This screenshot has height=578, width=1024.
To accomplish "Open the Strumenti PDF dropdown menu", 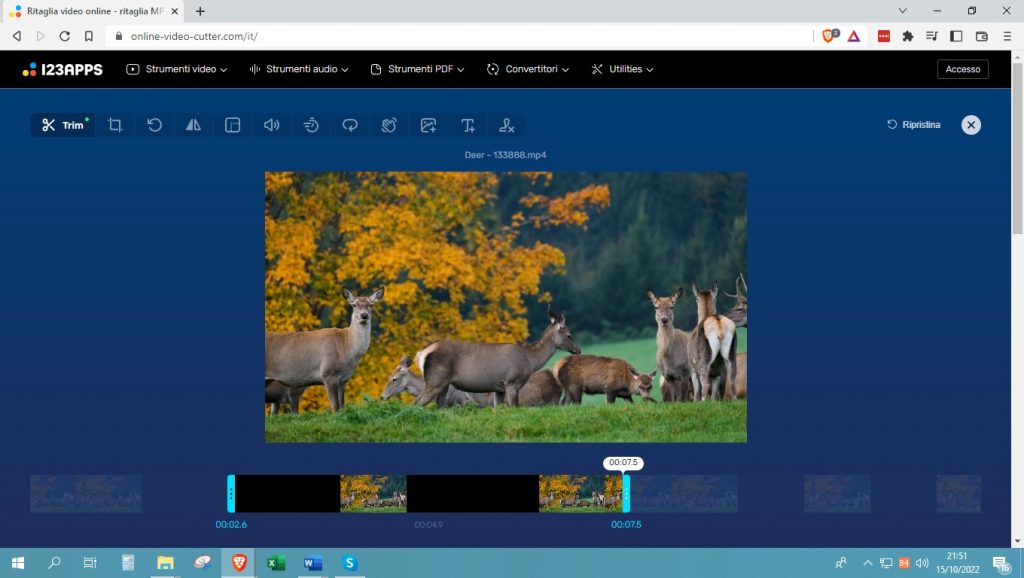I will point(419,69).
